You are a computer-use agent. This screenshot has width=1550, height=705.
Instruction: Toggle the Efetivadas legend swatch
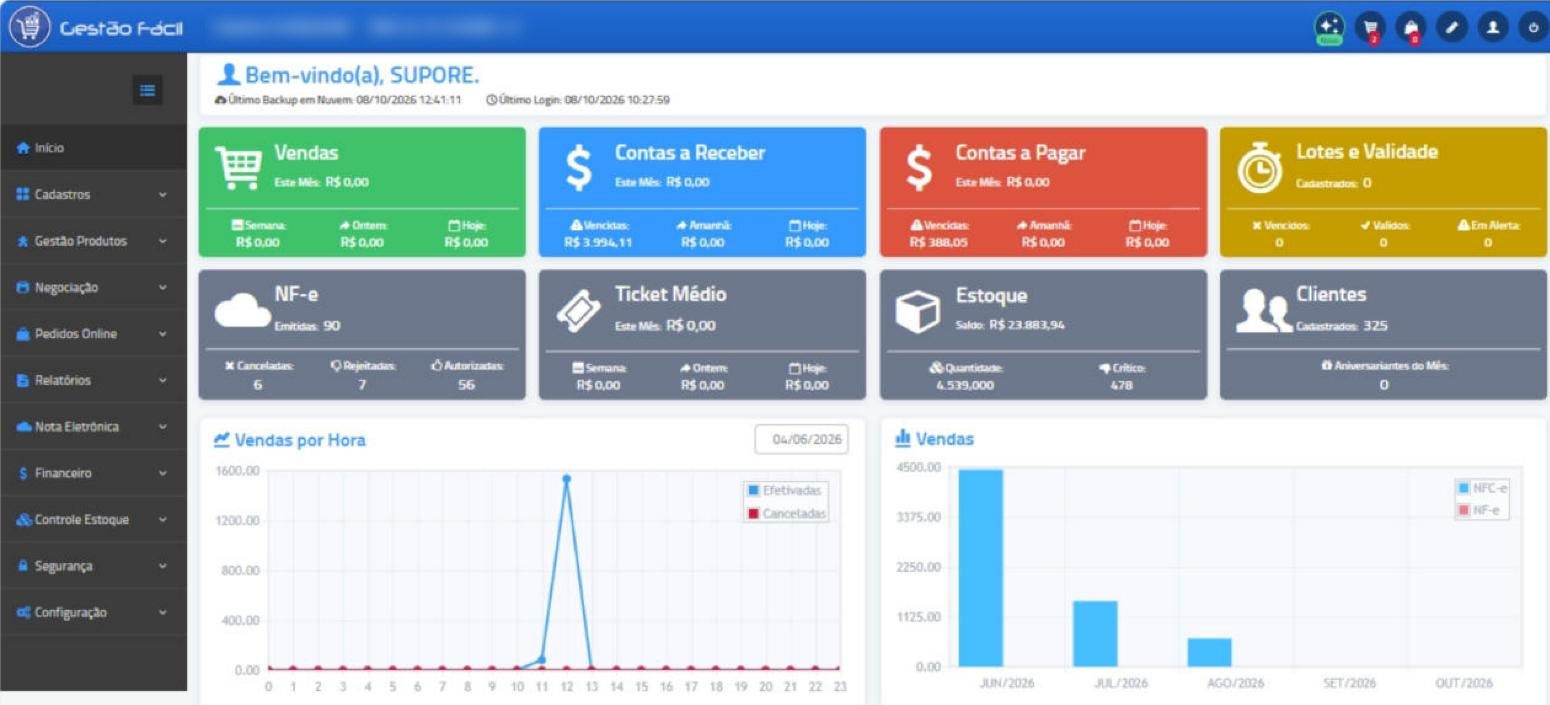point(753,491)
